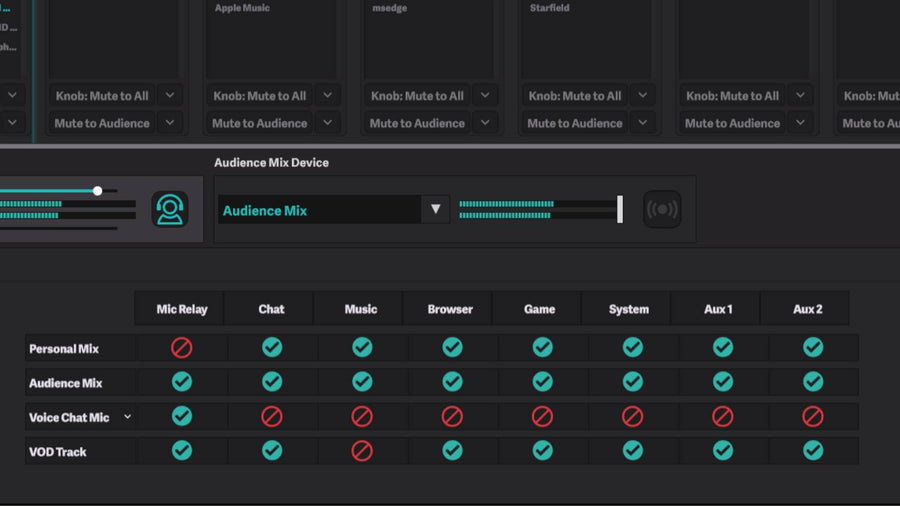The width and height of the screenshot is (900, 506).
Task: Toggle Game in VOD Track row
Action: click(542, 451)
